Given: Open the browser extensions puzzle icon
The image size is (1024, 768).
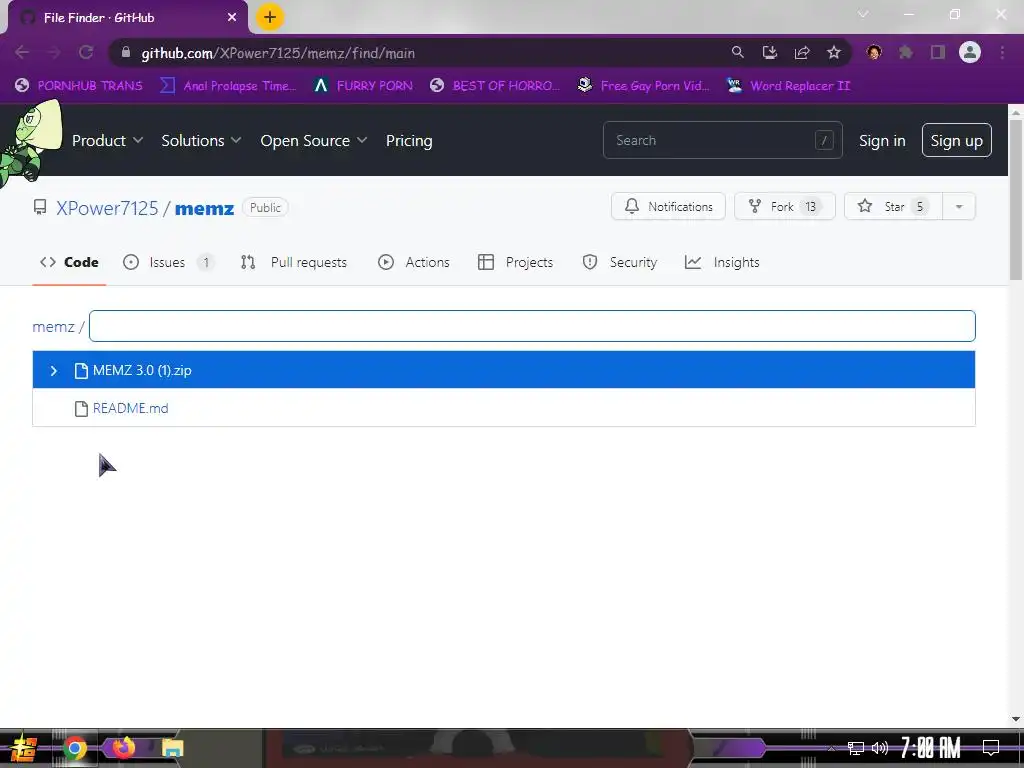Looking at the screenshot, I should tap(906, 52).
